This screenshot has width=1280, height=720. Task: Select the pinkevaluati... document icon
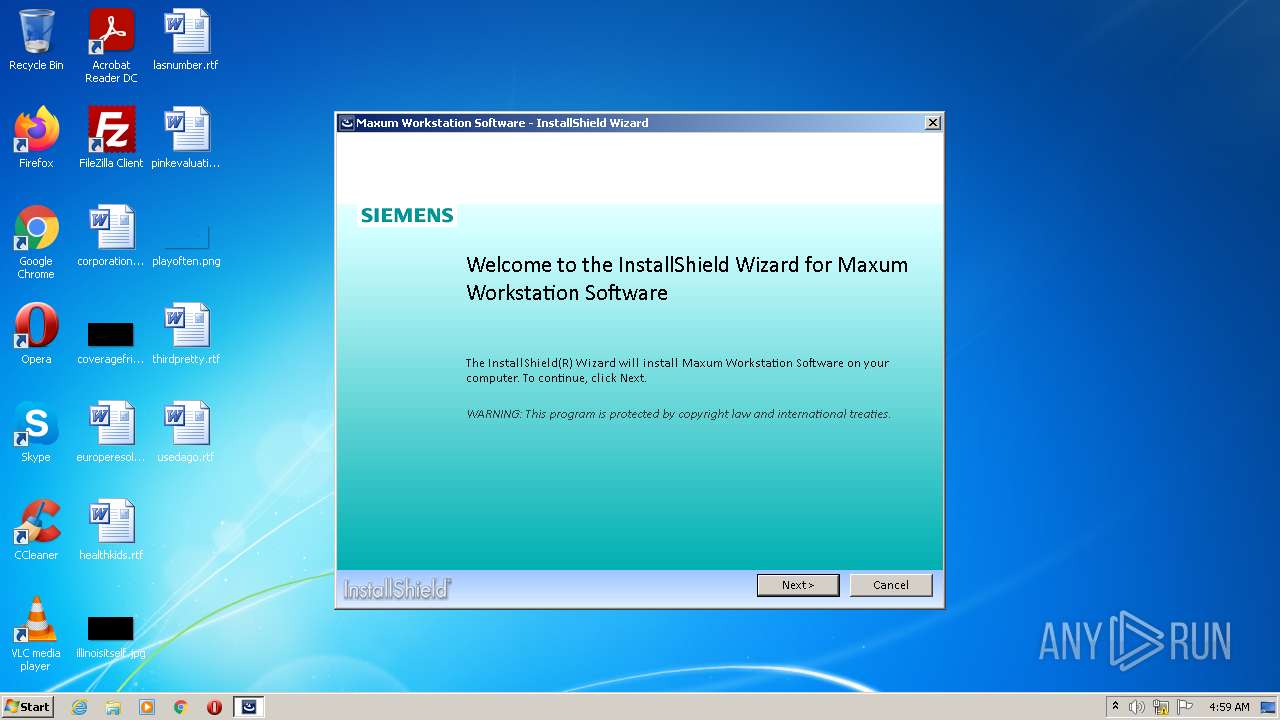(x=186, y=139)
